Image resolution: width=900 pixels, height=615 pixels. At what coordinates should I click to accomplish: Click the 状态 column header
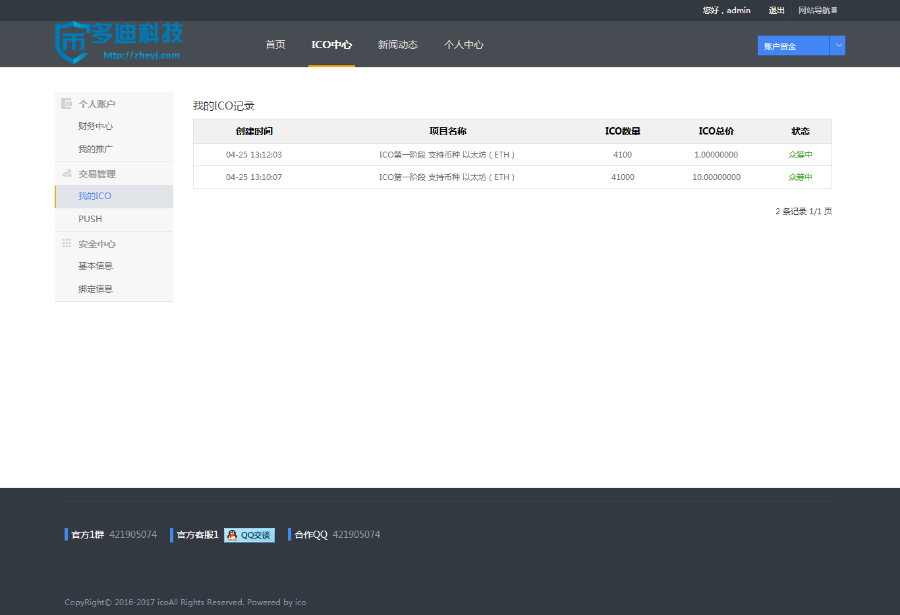point(800,131)
